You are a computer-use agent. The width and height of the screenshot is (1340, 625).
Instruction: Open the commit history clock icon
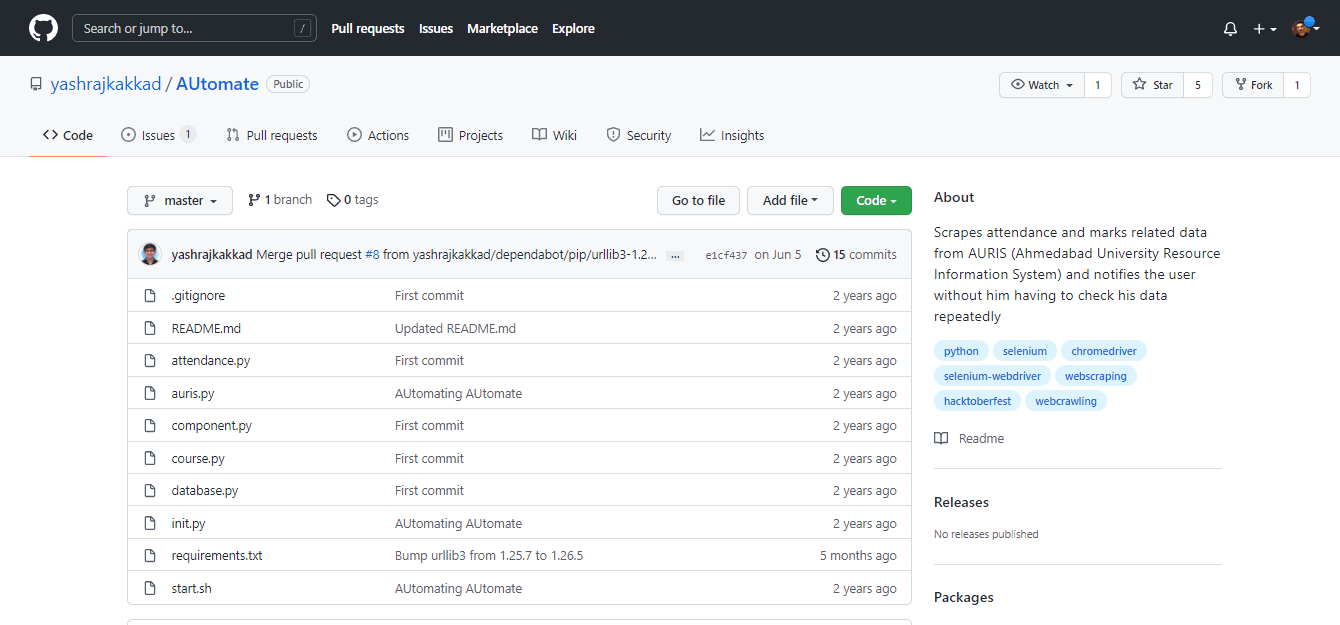coord(822,255)
